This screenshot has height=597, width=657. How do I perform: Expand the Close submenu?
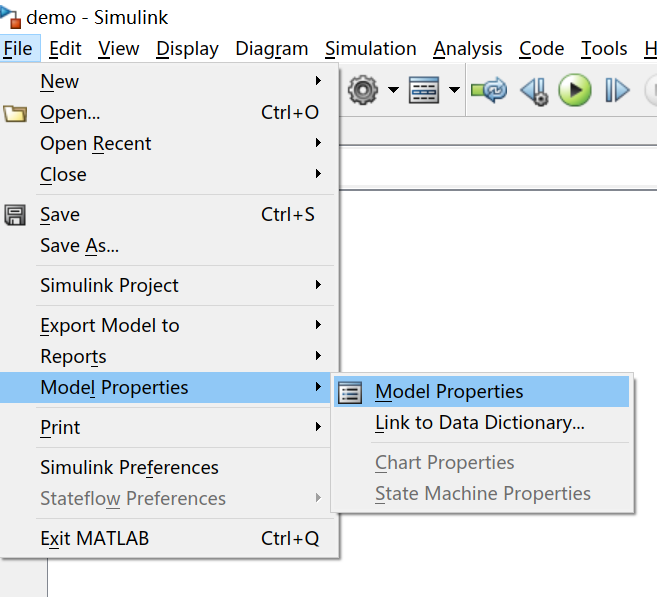[169, 174]
